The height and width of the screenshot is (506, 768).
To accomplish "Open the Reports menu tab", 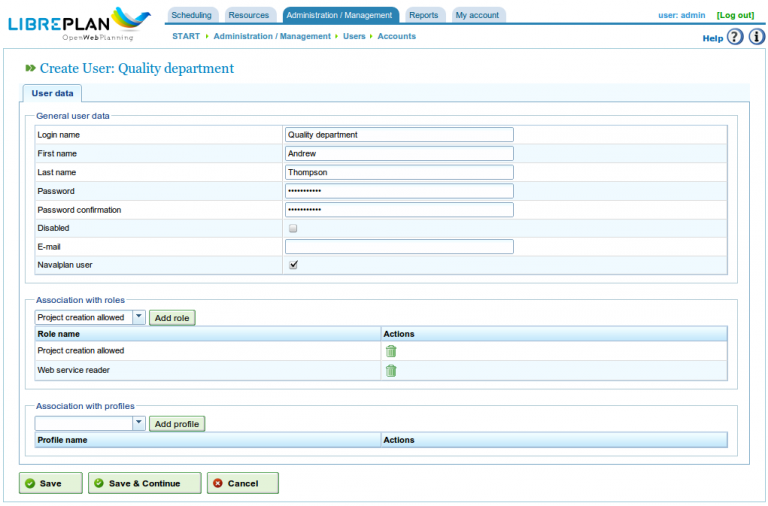I will pyautogui.click(x=423, y=15).
